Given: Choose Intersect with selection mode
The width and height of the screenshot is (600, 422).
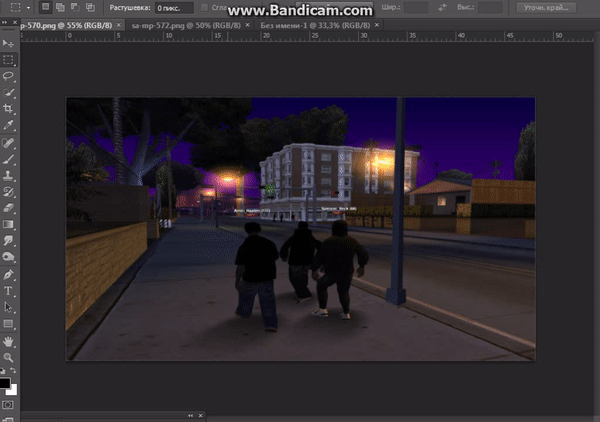Looking at the screenshot, I should point(90,7).
